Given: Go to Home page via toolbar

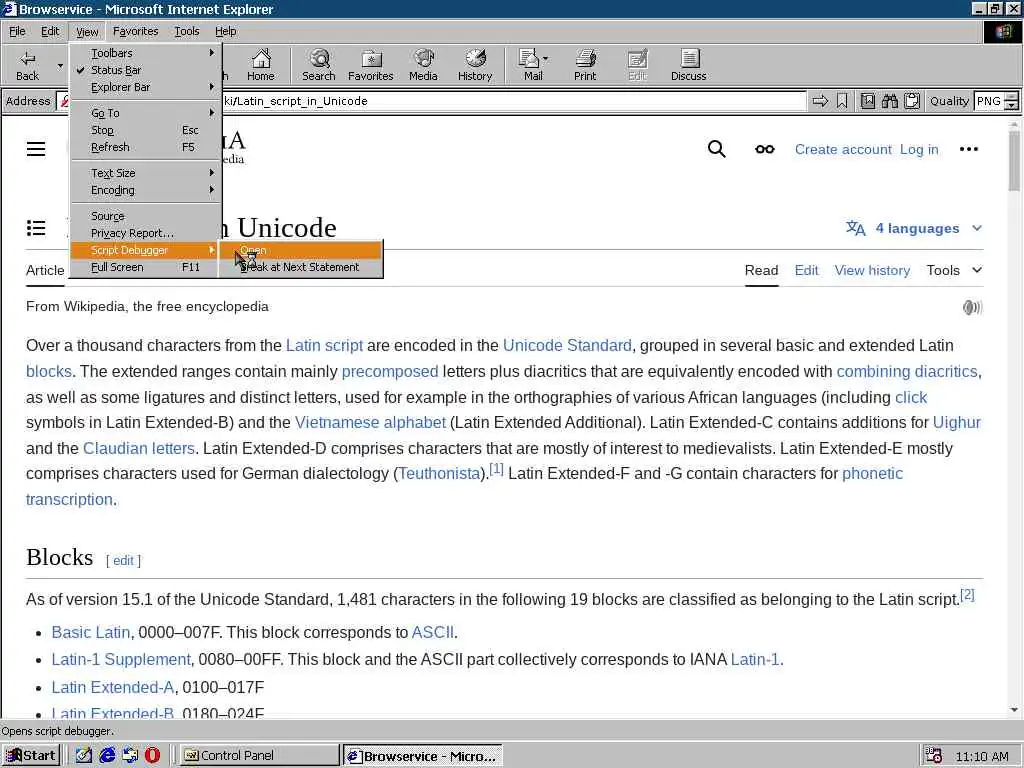Looking at the screenshot, I should pyautogui.click(x=261, y=65).
